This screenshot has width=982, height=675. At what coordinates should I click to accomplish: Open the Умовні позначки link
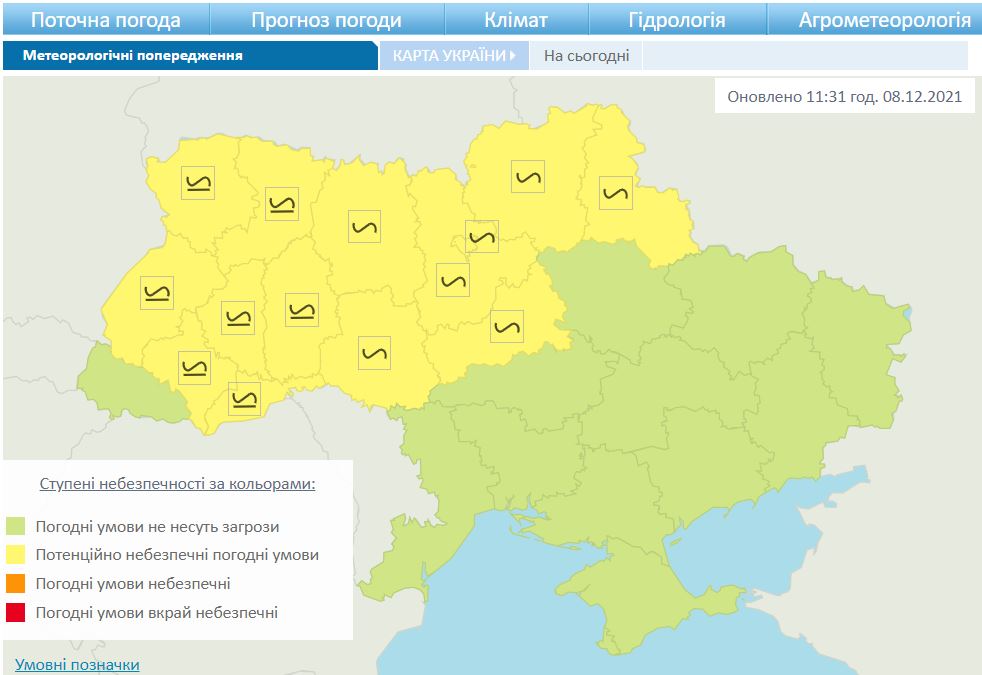(x=77, y=664)
